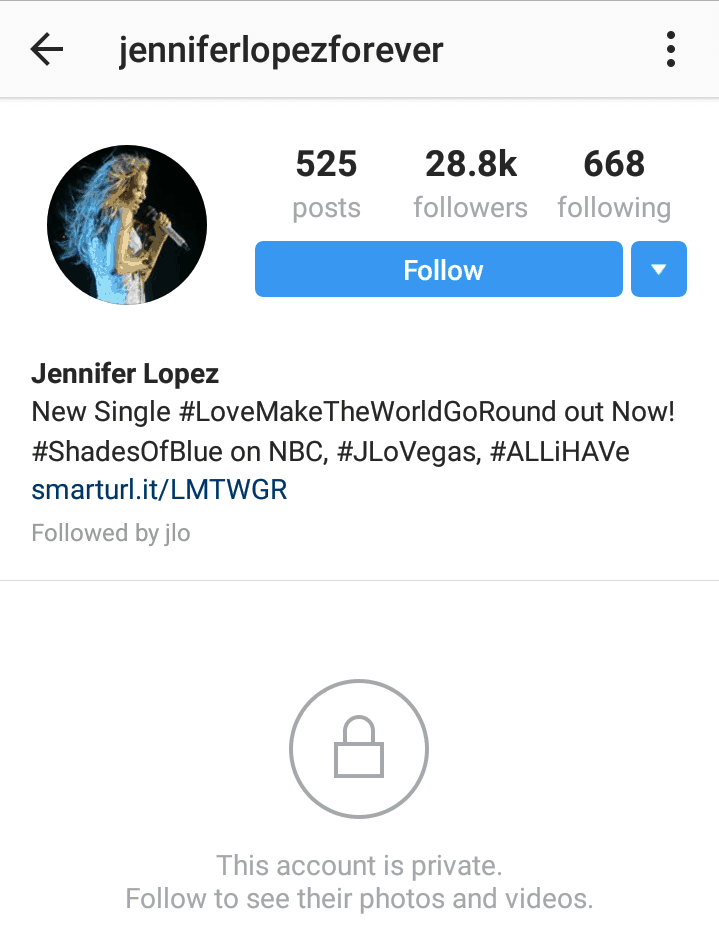Screen dimensions: 719x939
Task: Click the blue Follow button
Action: click(439, 269)
